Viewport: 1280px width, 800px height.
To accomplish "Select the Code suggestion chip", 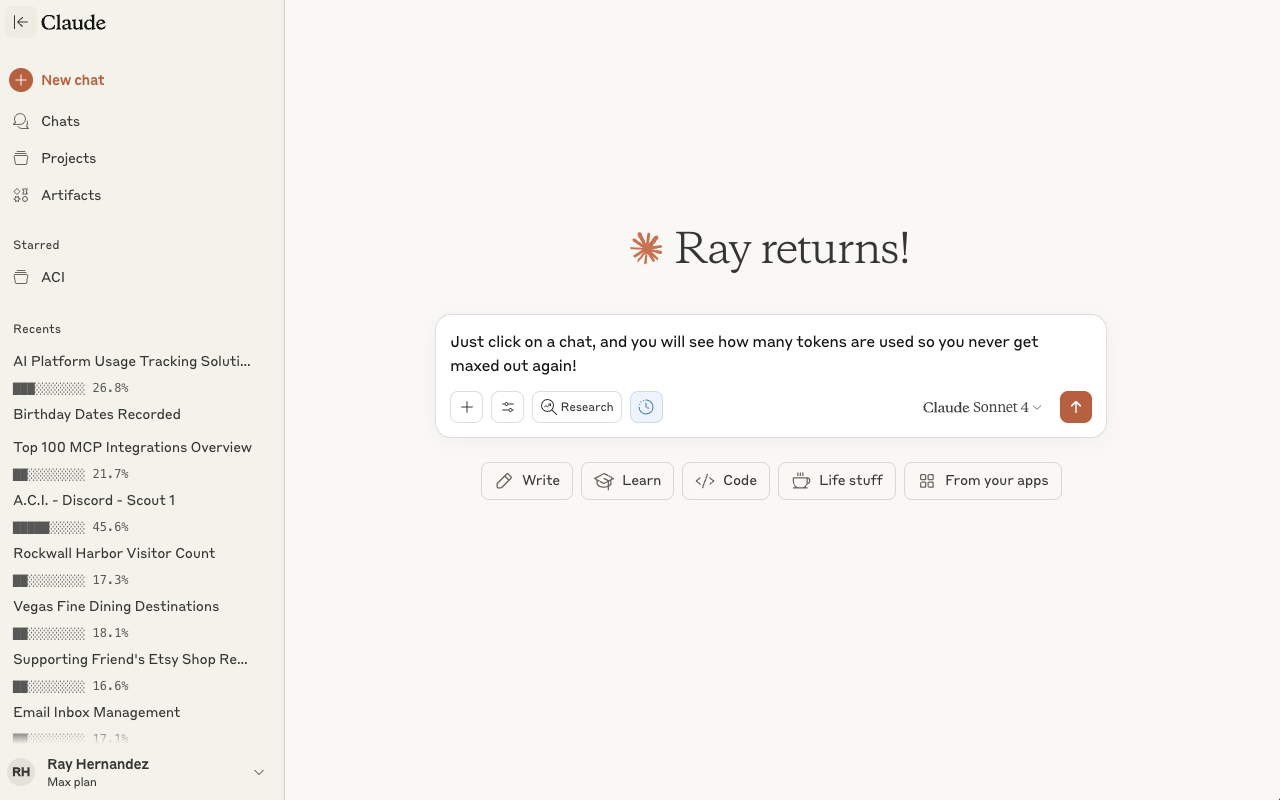I will [x=726, y=481].
